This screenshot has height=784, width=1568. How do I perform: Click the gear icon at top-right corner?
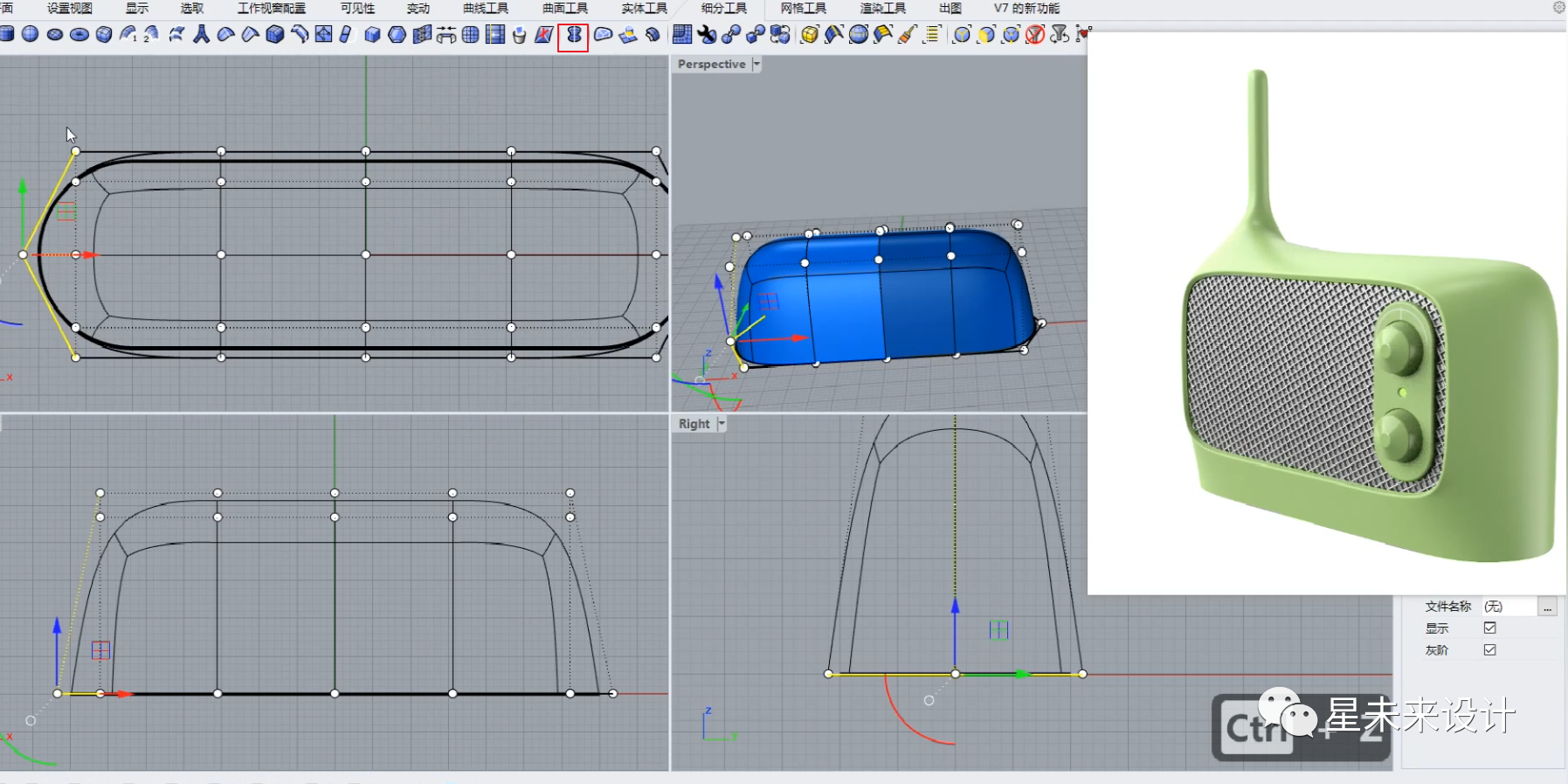(1558, 7)
